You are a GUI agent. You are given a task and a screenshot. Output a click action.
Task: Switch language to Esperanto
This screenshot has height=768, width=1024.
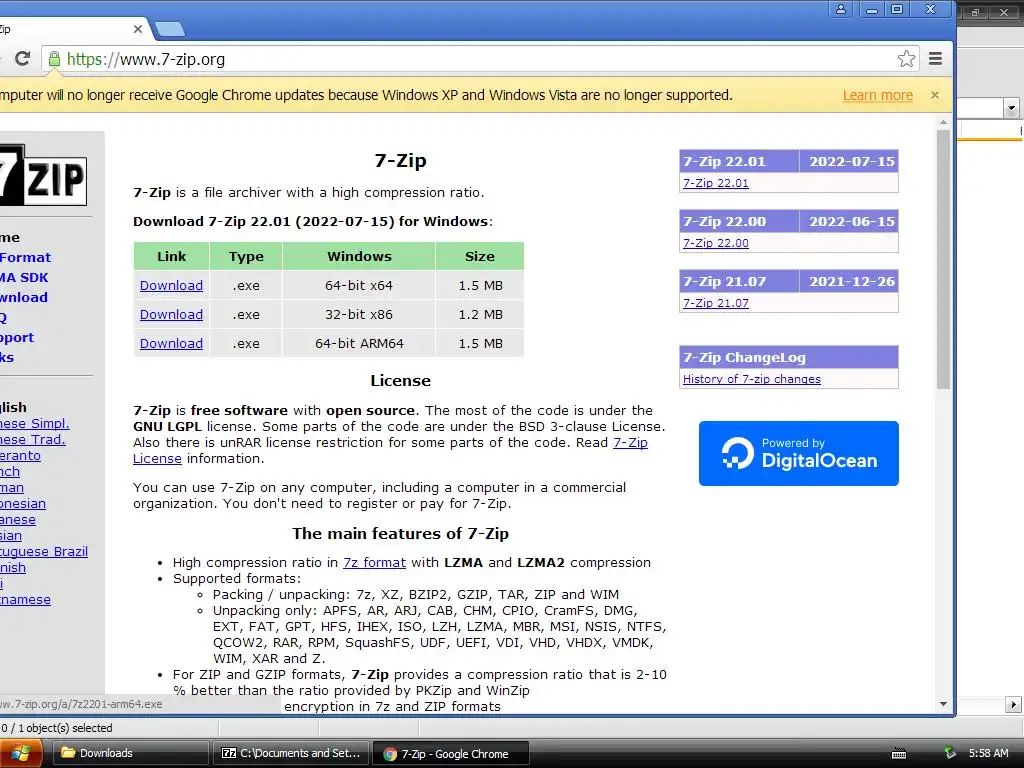(20, 455)
